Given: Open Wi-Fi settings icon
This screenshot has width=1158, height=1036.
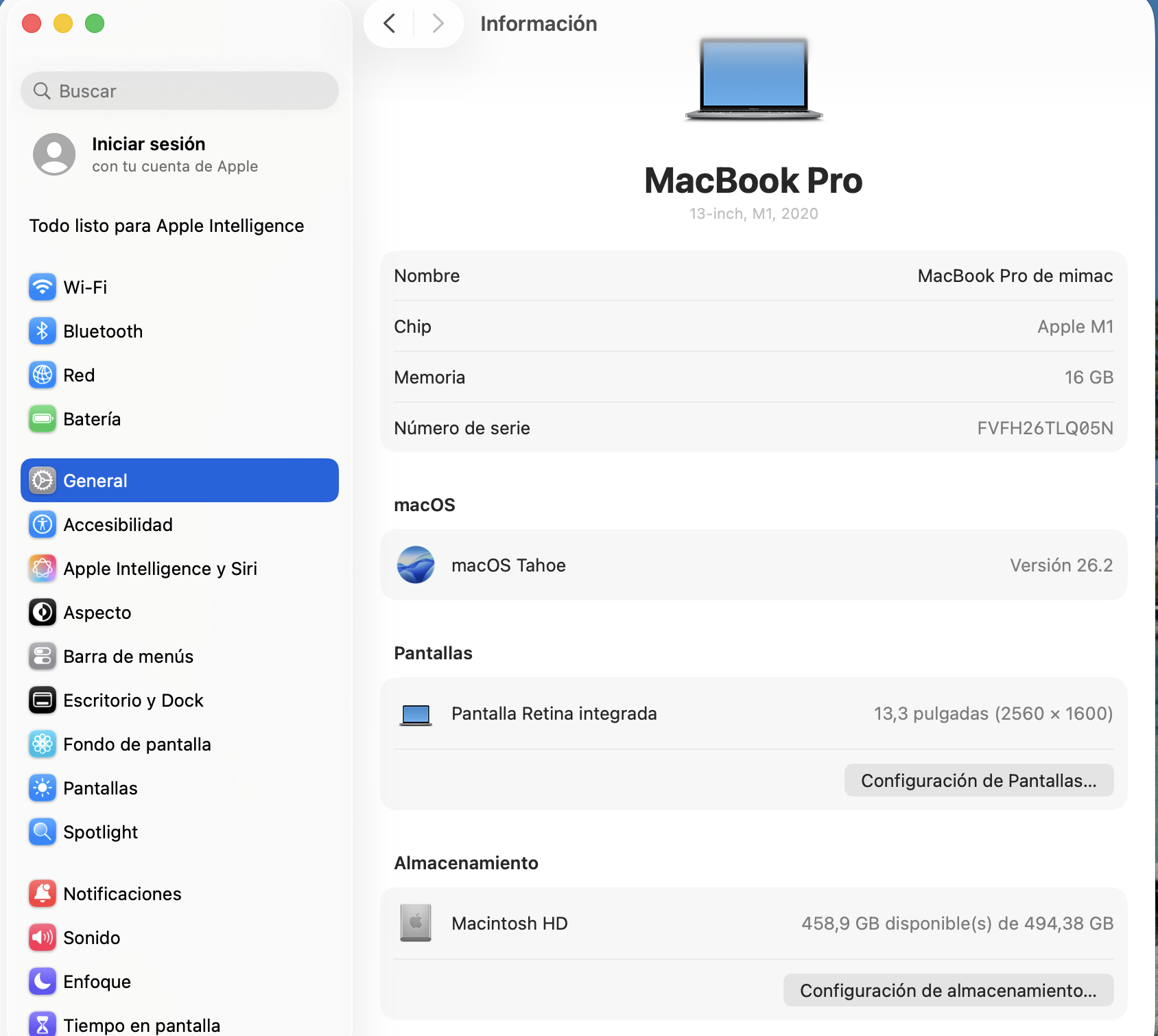Looking at the screenshot, I should pyautogui.click(x=43, y=287).
